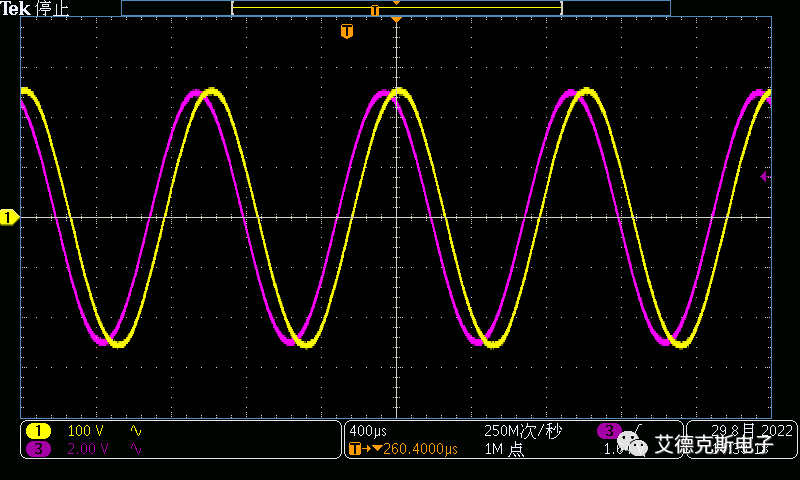
Task: Click the Tek logo at top left
Action: point(17,9)
